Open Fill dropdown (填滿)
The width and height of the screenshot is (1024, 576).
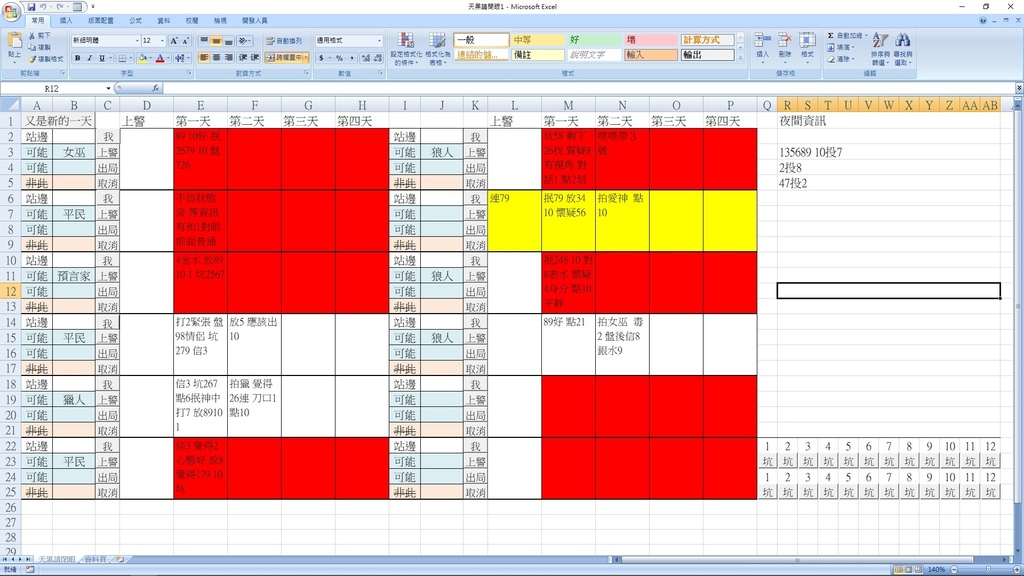[x=840, y=47]
